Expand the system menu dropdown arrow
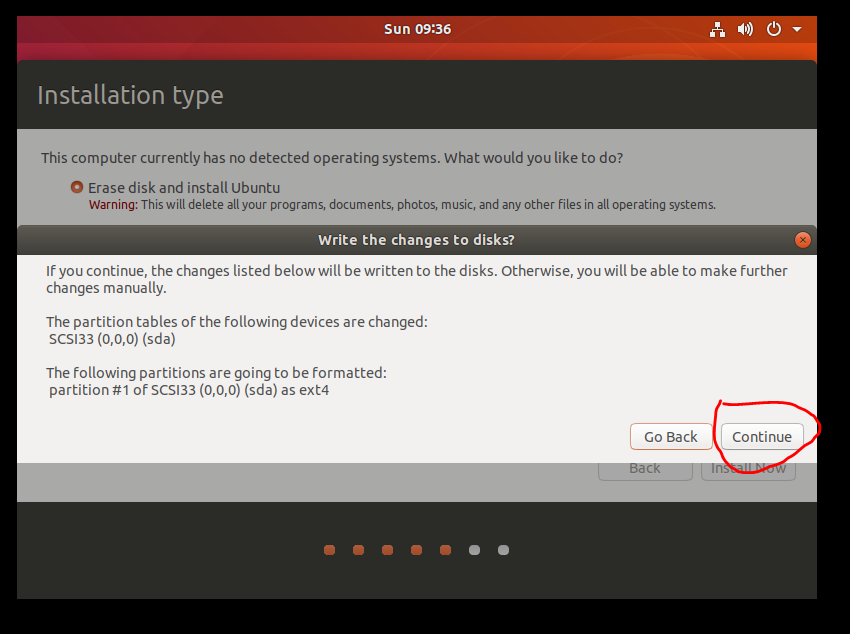Viewport: 850px width, 634px height. 797,29
